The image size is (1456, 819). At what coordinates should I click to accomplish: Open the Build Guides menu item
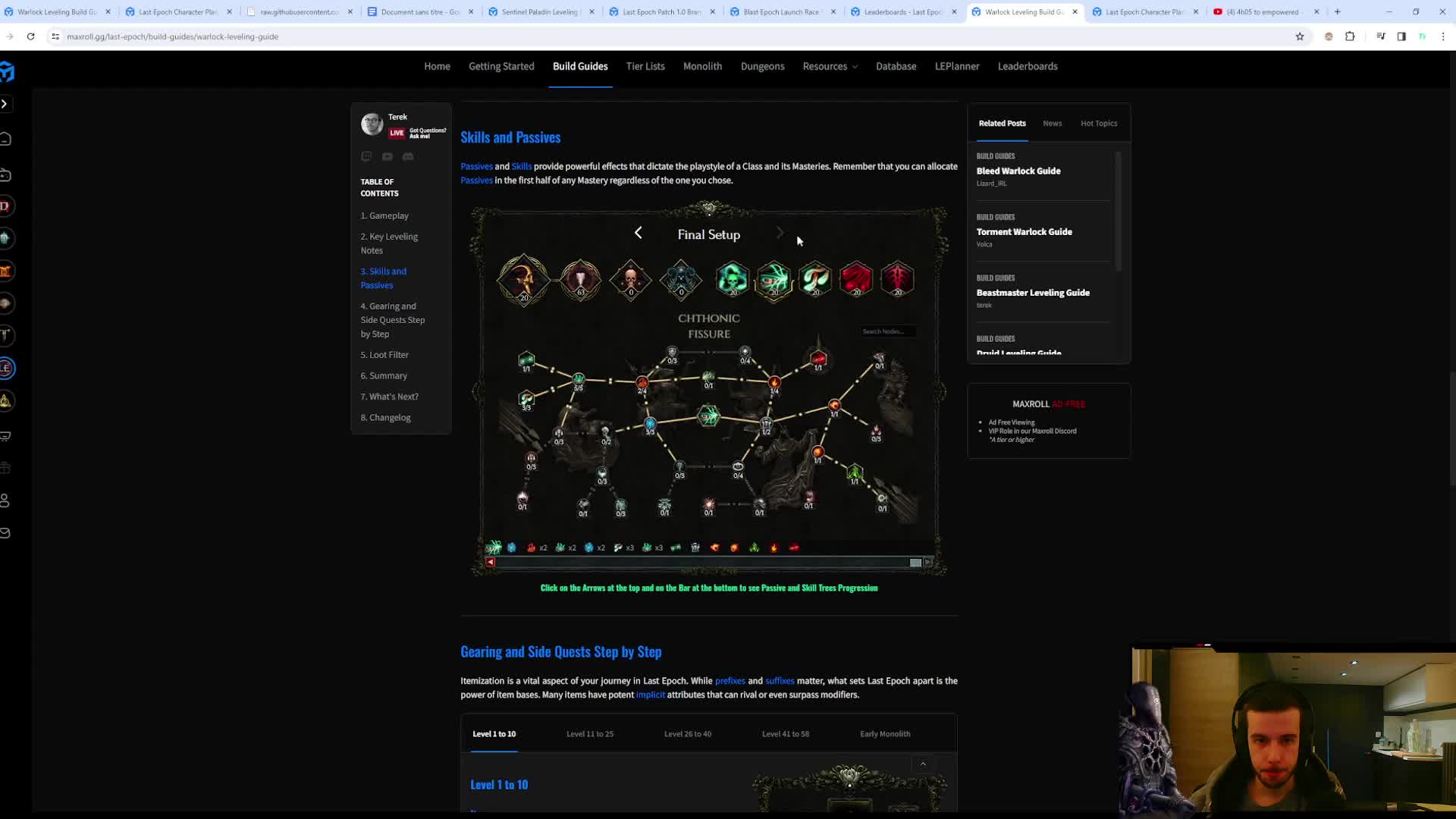coord(580,67)
